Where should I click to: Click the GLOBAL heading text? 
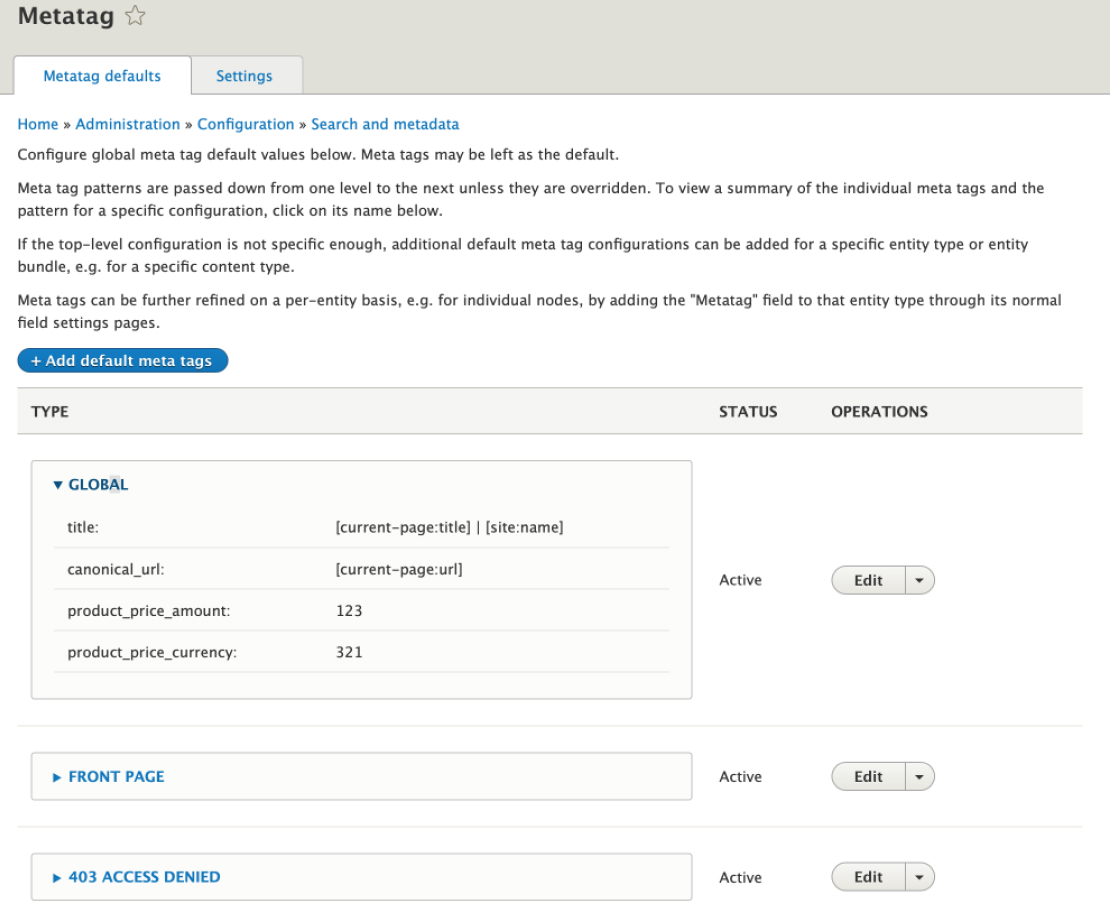98,484
